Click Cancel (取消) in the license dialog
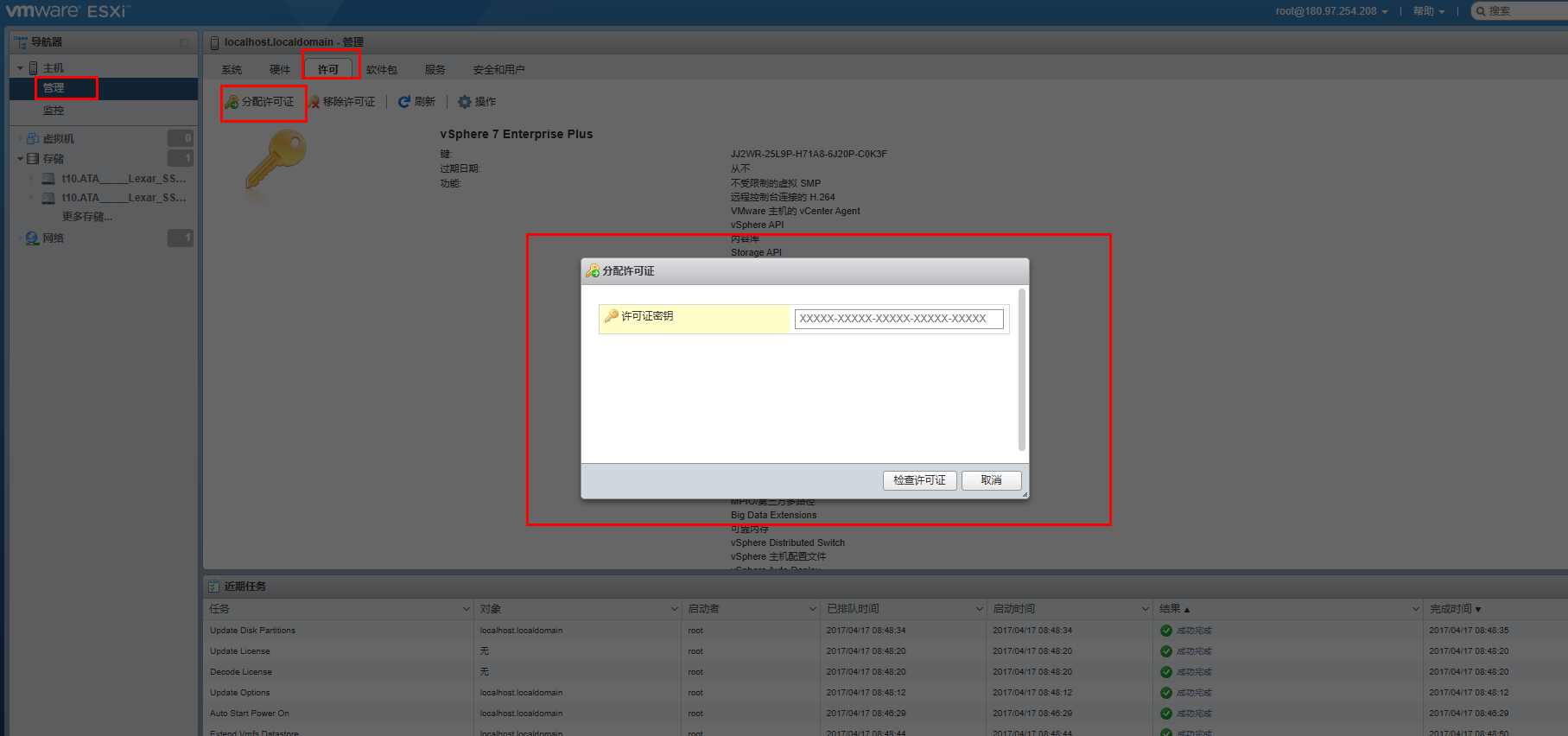Viewport: 1568px width, 736px height. 991,480
